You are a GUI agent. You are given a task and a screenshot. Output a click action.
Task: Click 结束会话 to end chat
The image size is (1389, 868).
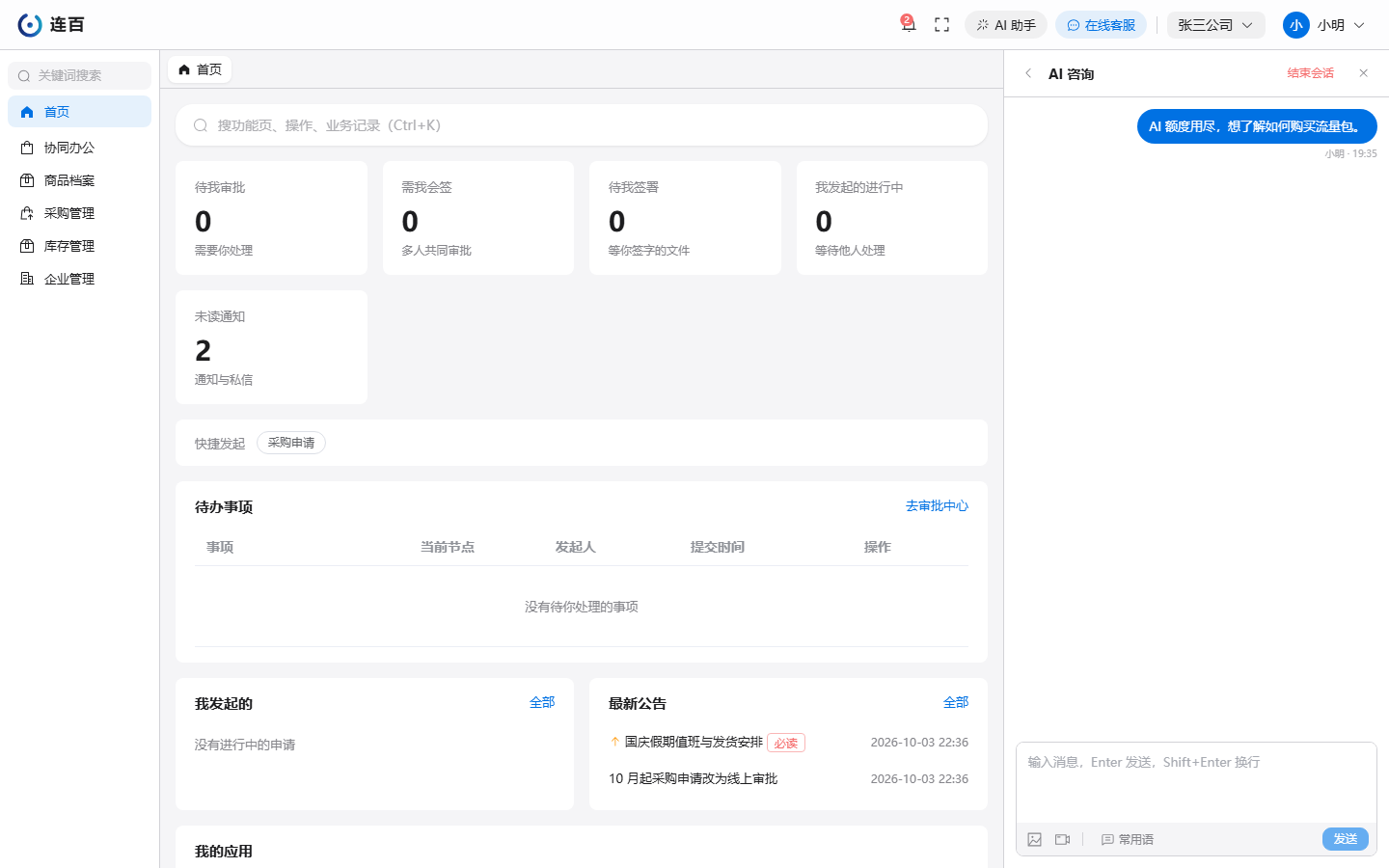(x=1311, y=73)
